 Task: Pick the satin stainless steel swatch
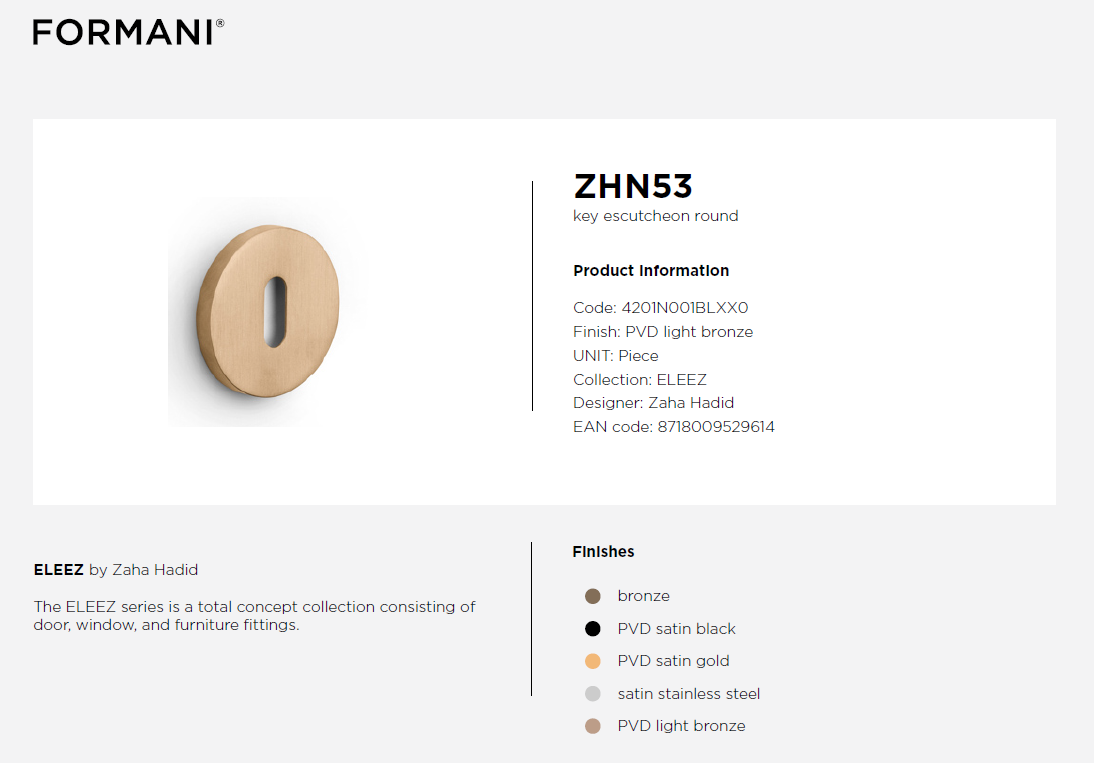tap(593, 694)
